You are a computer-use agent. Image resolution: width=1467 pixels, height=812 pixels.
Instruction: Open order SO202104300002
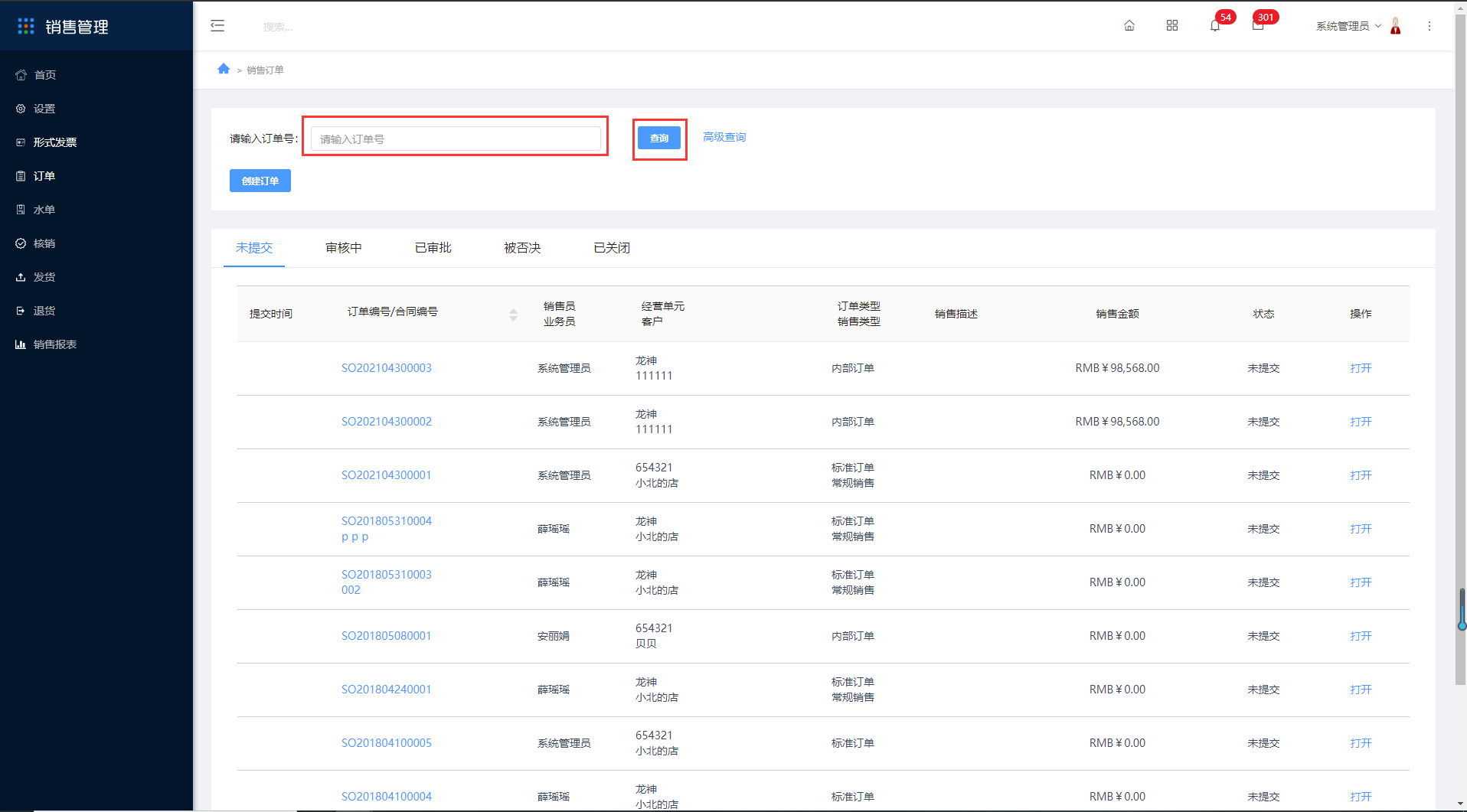click(387, 422)
